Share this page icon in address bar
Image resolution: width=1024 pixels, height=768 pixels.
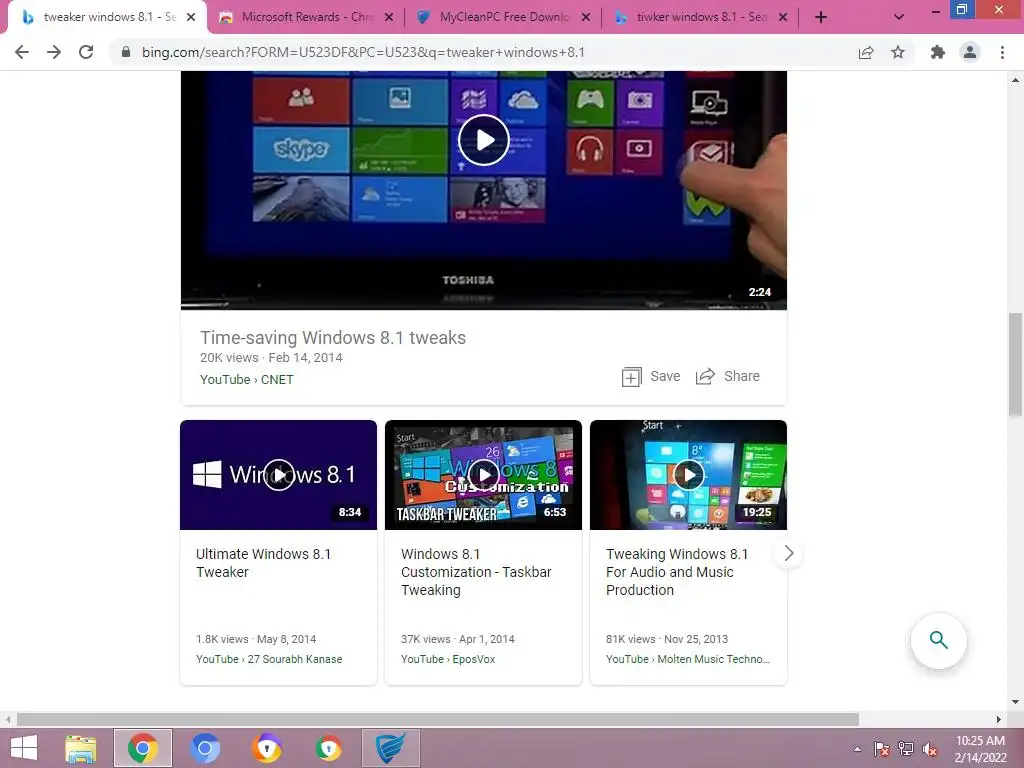866,52
